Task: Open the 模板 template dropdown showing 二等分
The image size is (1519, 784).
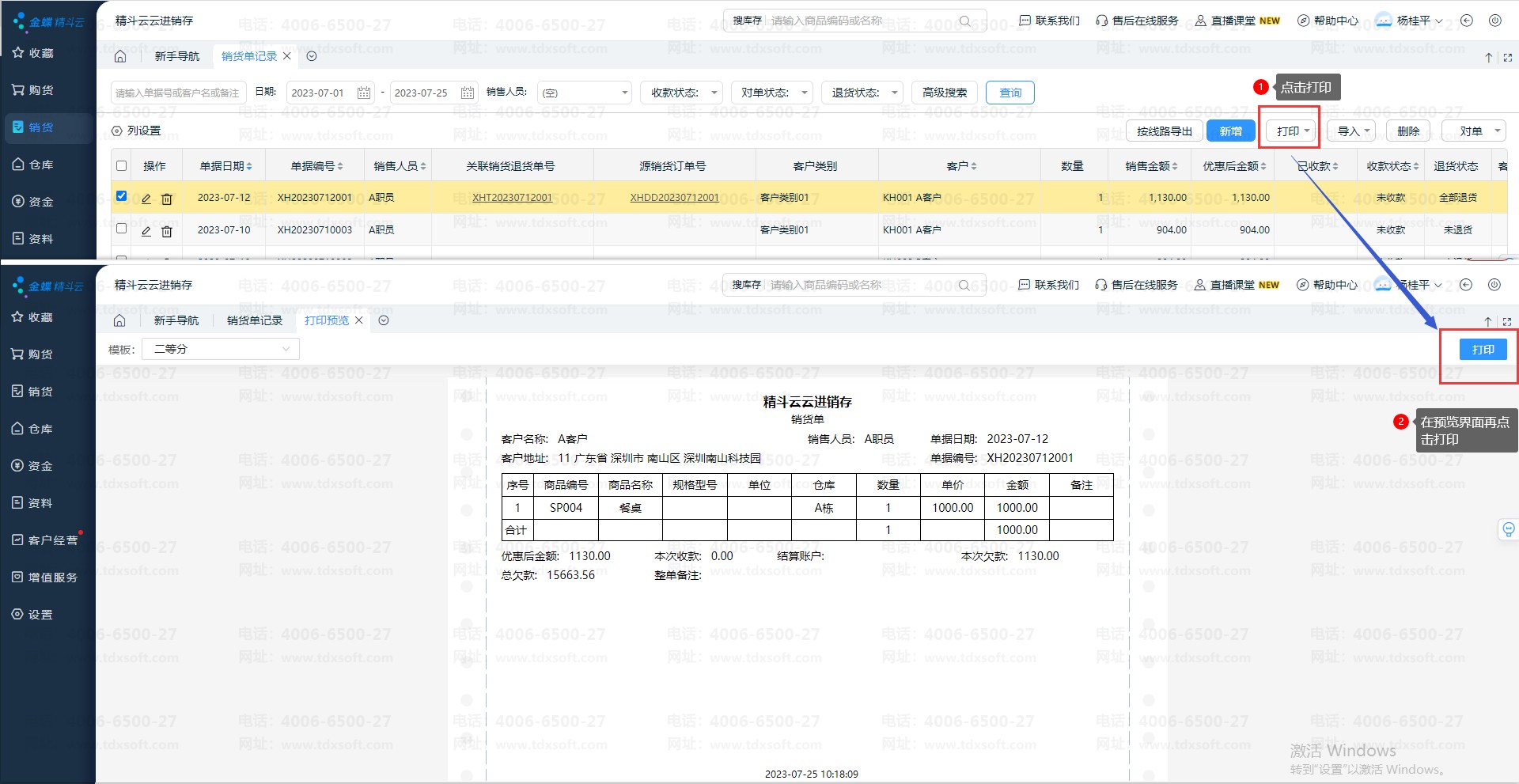Action: [x=221, y=349]
